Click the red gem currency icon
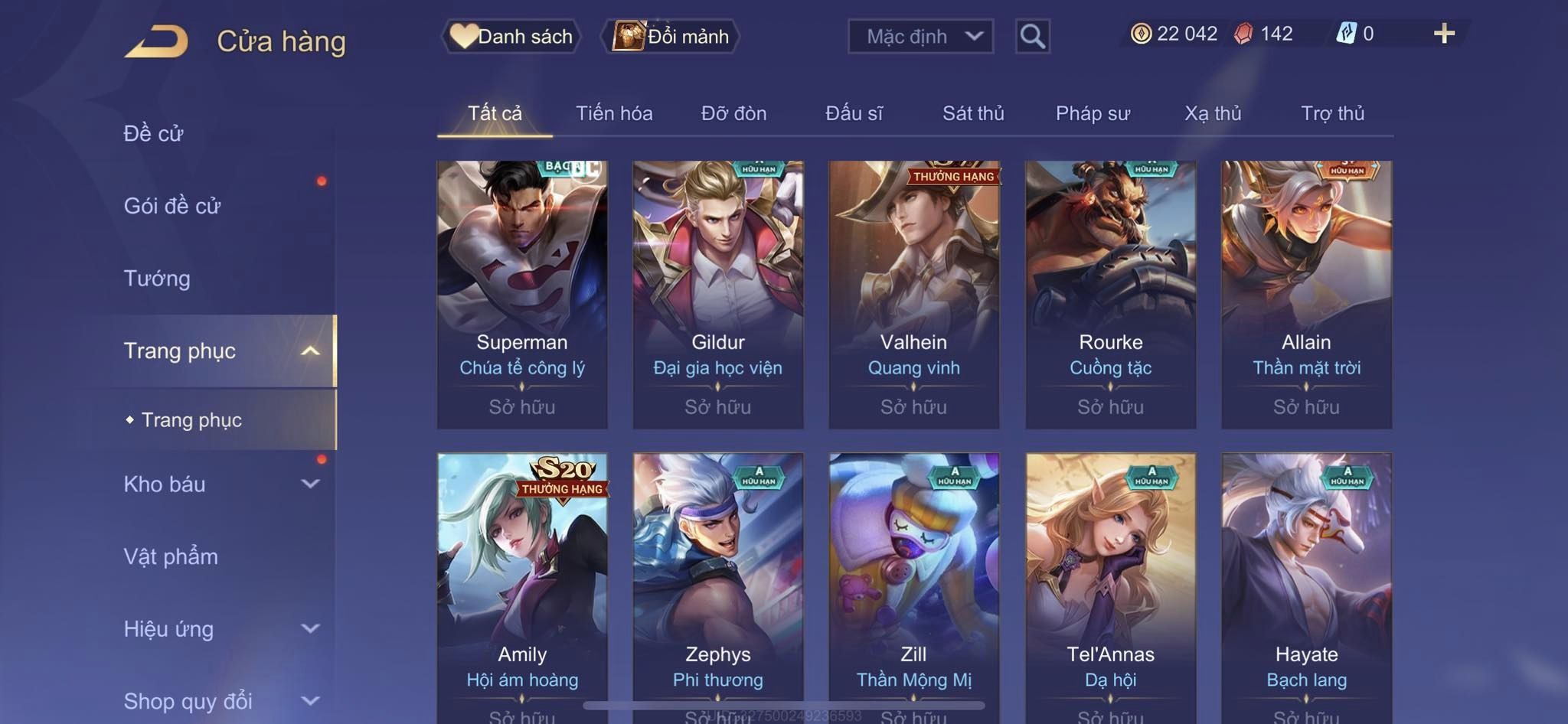 tap(1244, 34)
